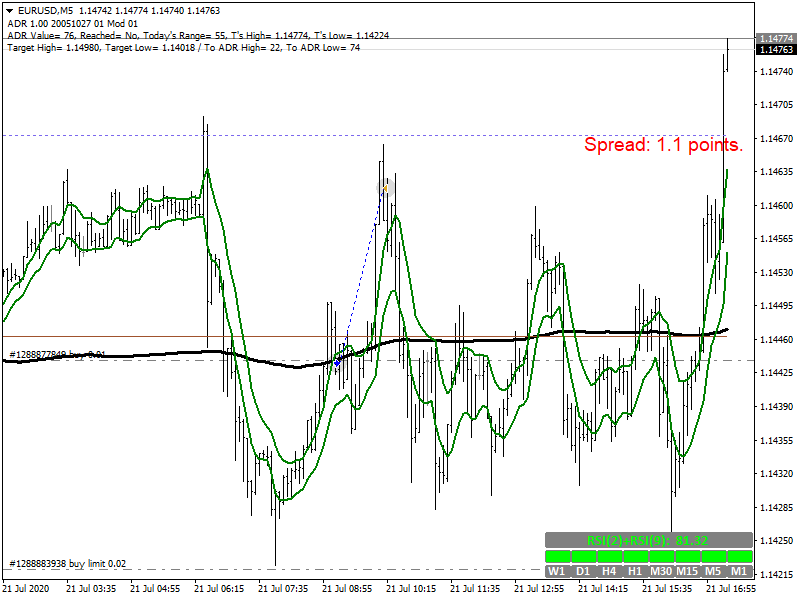Click the H1 timeframe label

point(635,571)
